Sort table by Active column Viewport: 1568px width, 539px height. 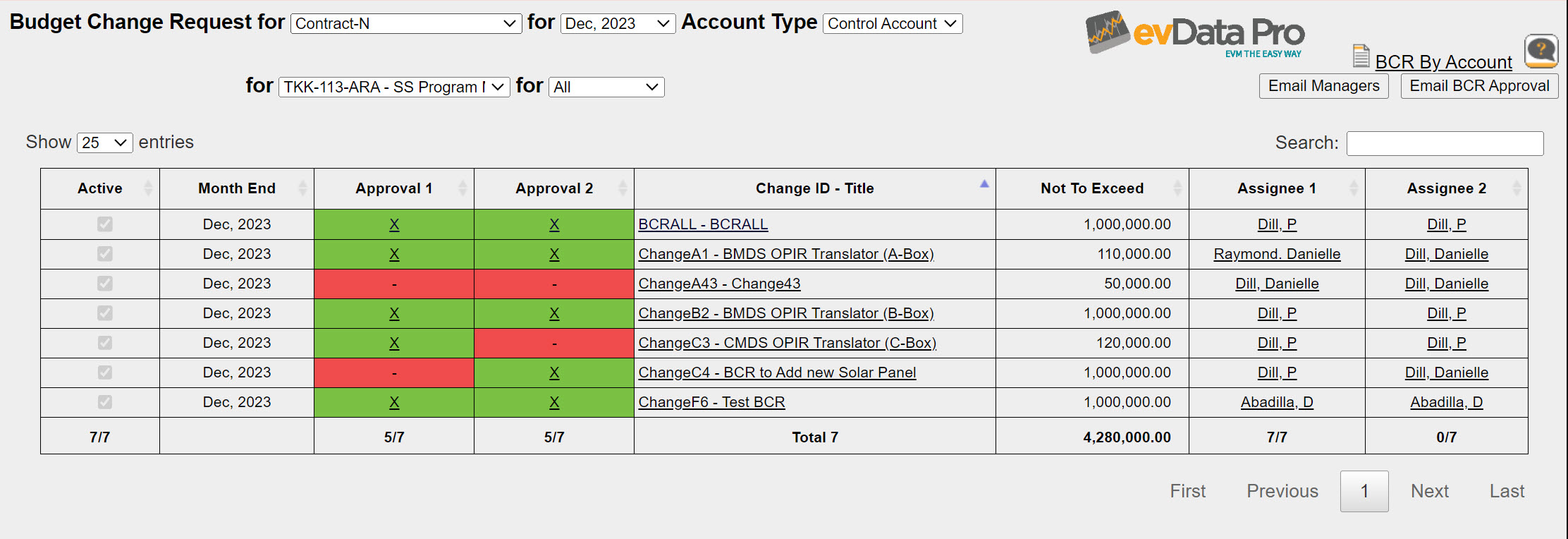click(x=100, y=188)
